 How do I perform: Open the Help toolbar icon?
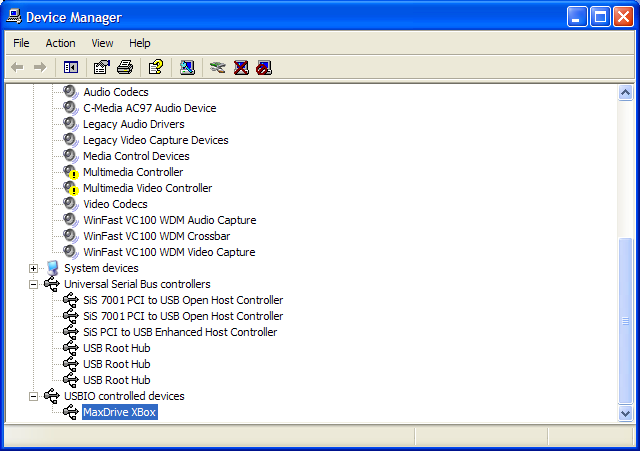coord(156,67)
